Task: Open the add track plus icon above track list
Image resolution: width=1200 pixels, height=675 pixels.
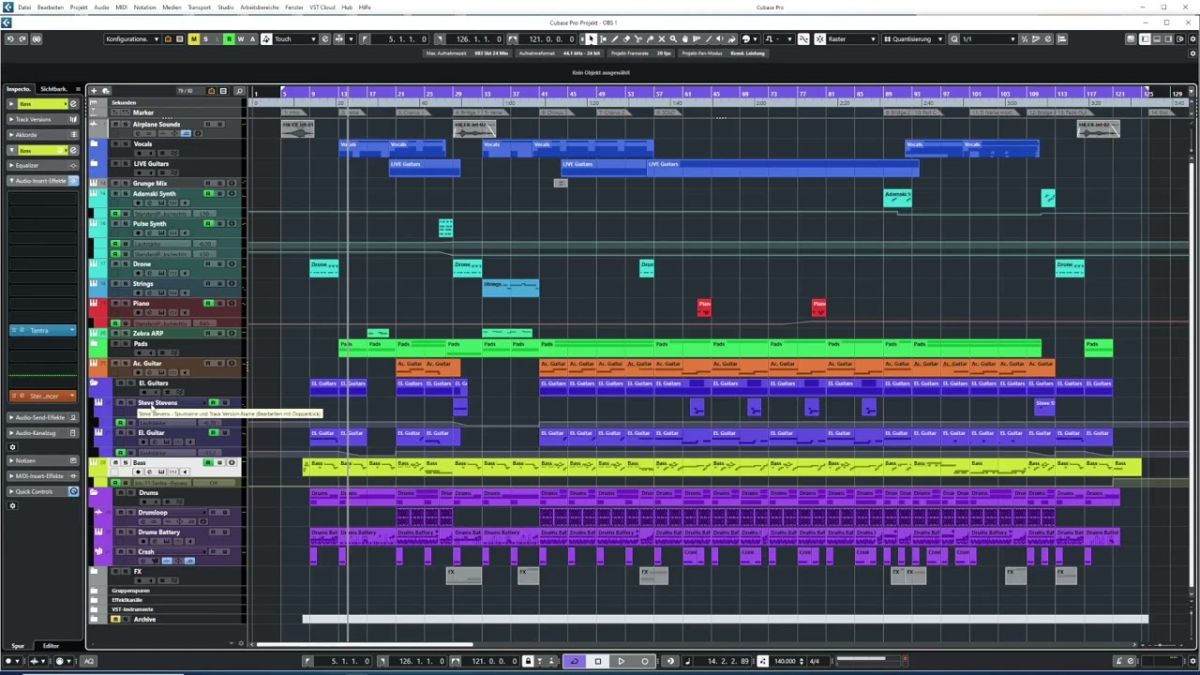Action: 94,89
